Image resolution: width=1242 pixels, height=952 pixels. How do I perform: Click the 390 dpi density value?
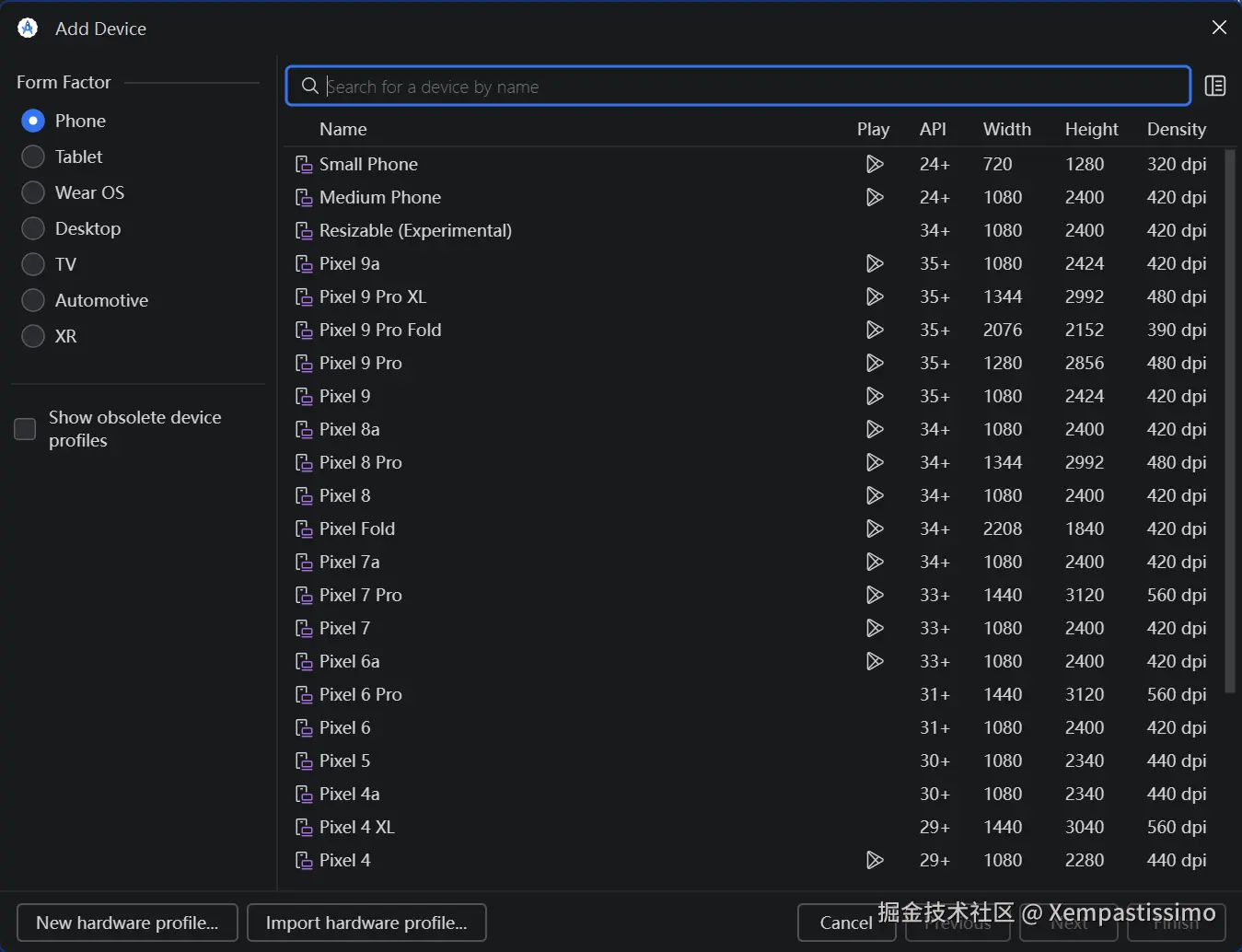click(1177, 330)
